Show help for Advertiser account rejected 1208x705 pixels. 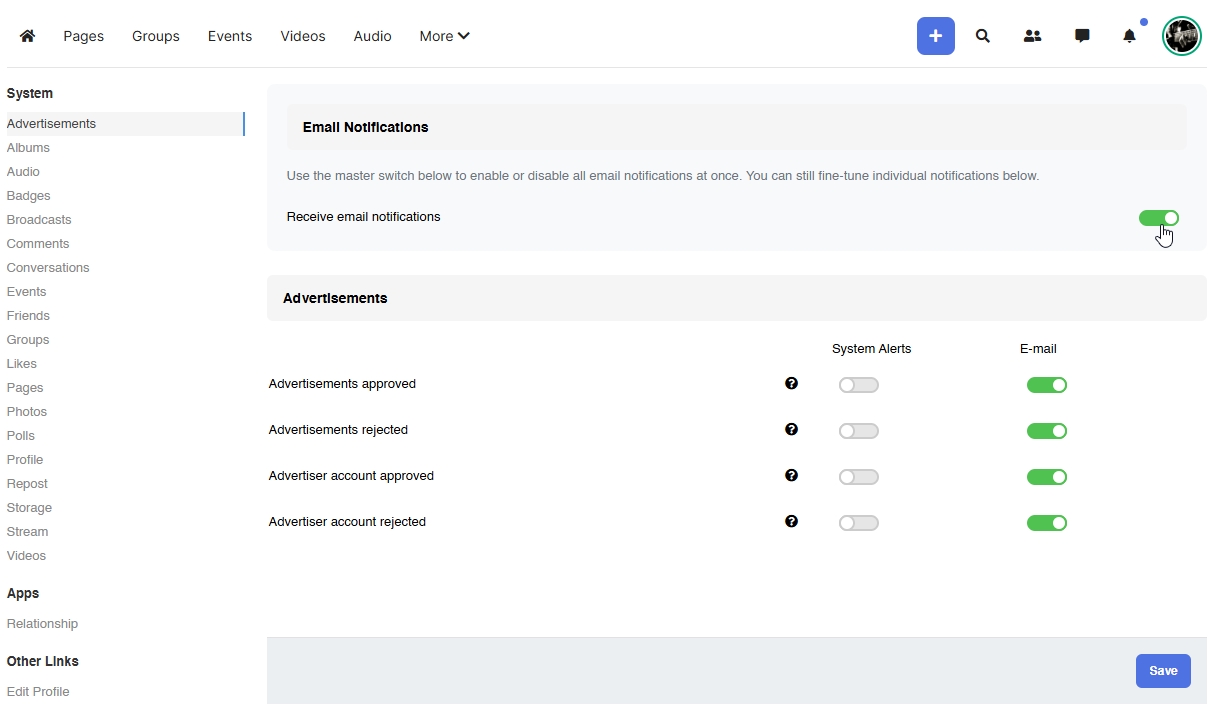coord(791,521)
